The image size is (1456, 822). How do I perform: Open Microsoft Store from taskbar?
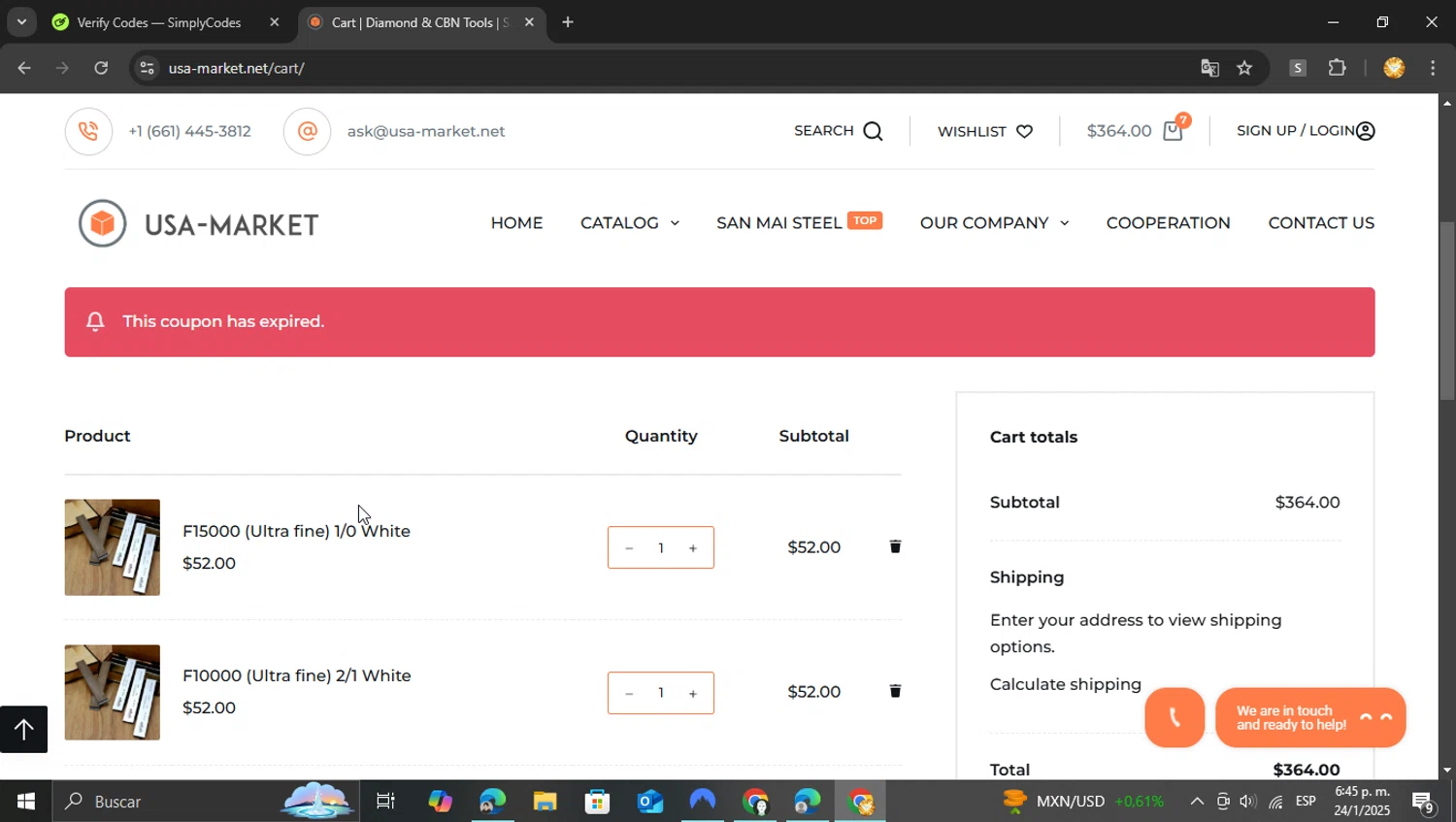pyautogui.click(x=597, y=802)
